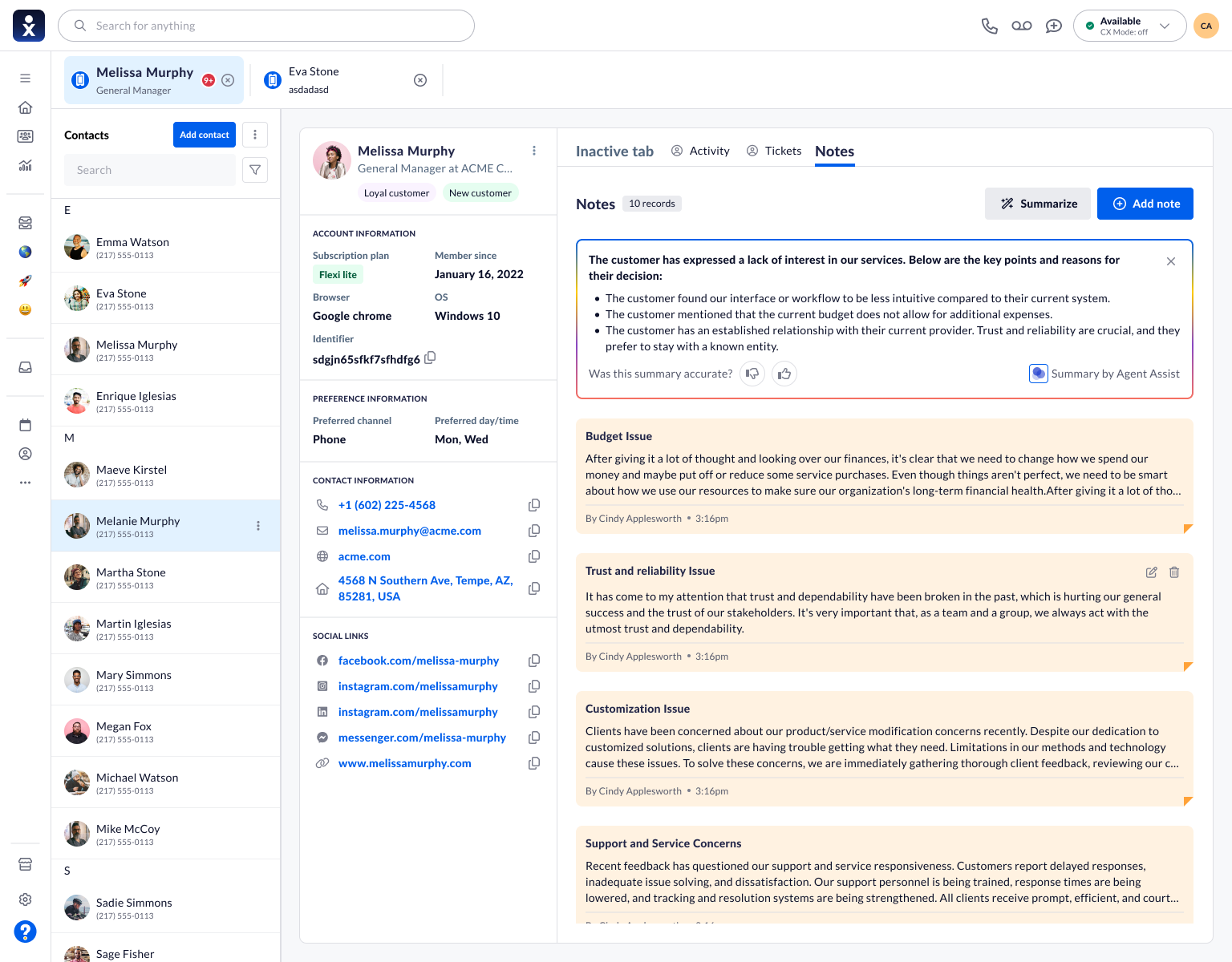Open the Contacts panel more options menu
Screen dimensions: 1232x962
click(255, 135)
